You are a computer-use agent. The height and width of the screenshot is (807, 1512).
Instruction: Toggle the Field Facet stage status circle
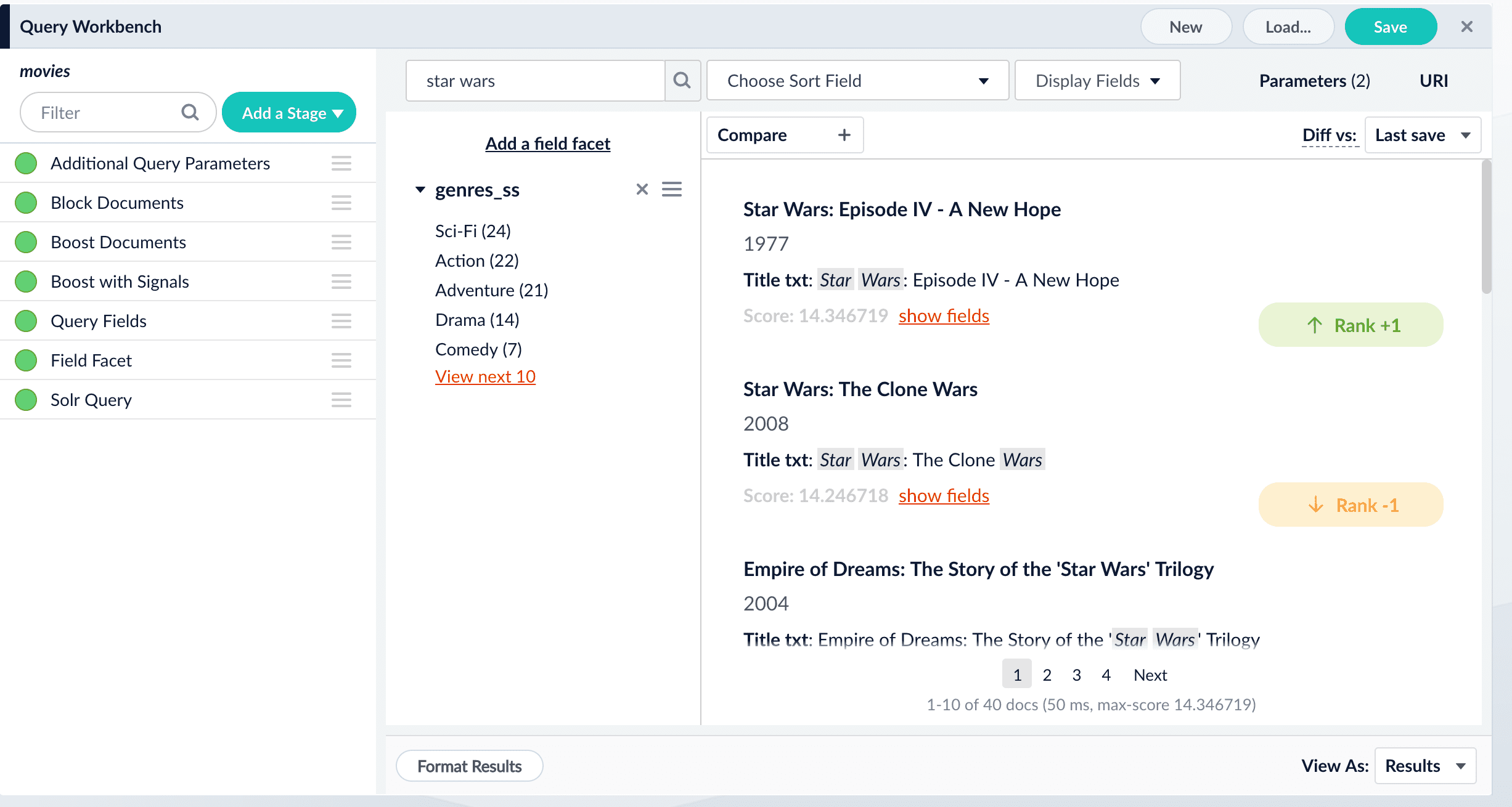(26, 360)
